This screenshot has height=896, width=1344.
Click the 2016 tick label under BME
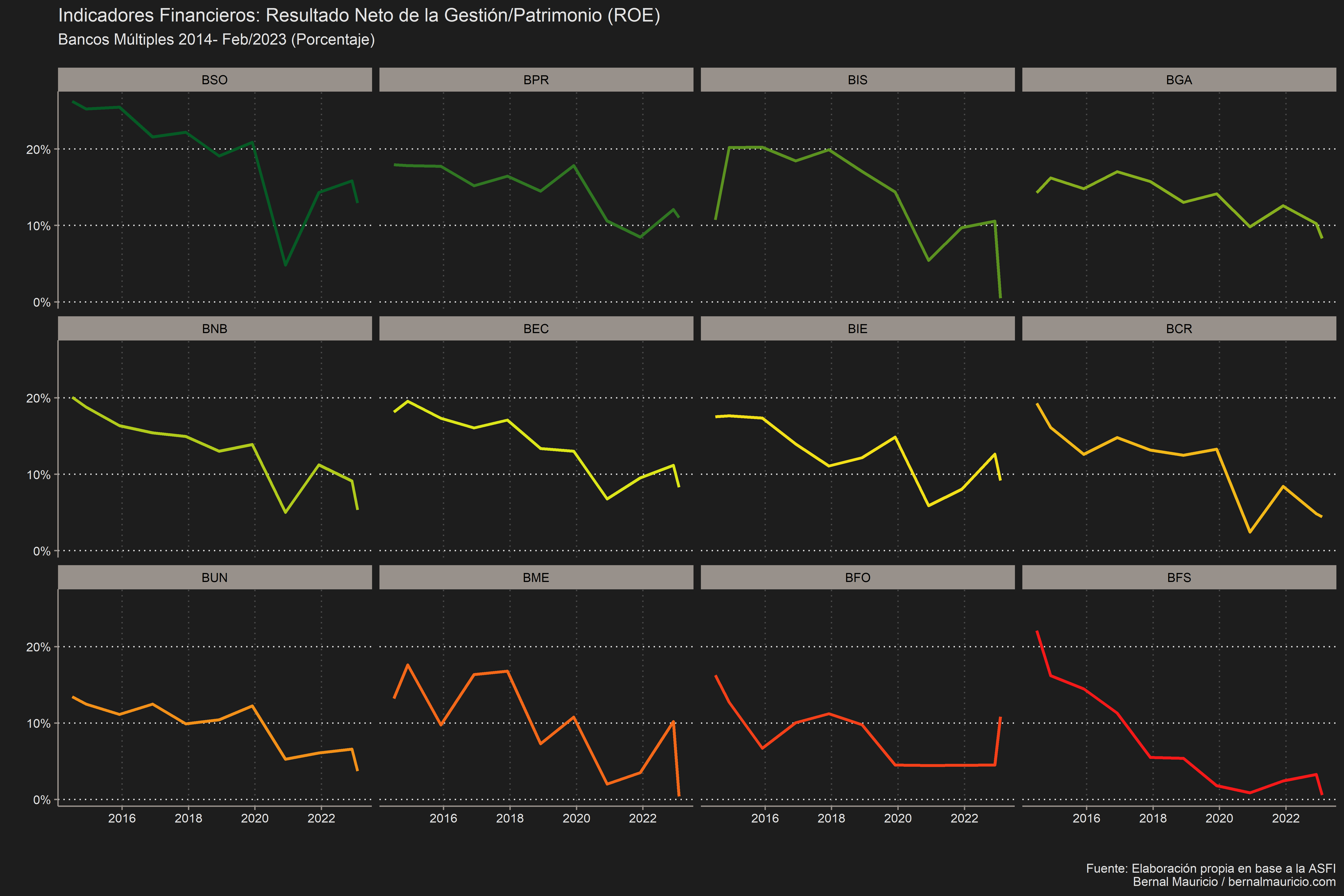coord(444,818)
